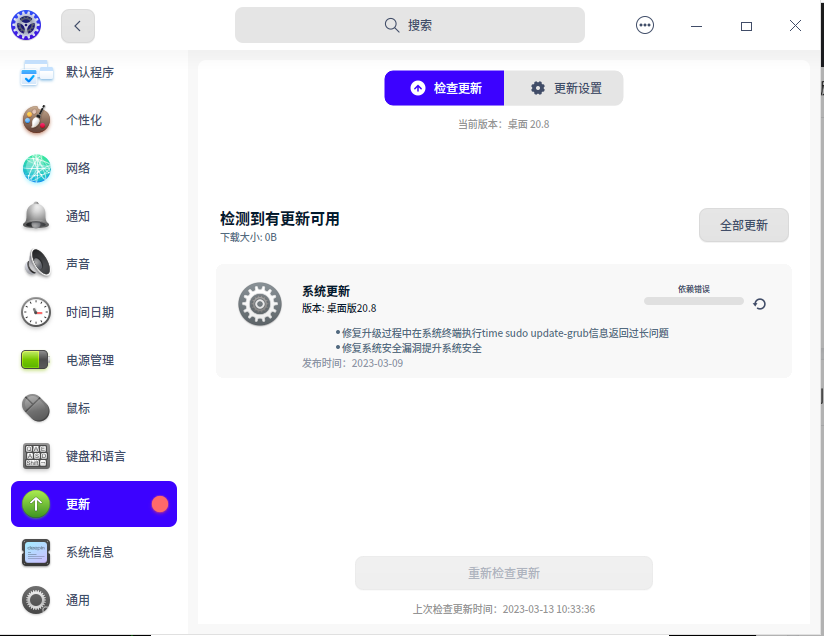The height and width of the screenshot is (636, 824).
Task: Select 个性化 label in sidebar
Action: [x=84, y=120]
